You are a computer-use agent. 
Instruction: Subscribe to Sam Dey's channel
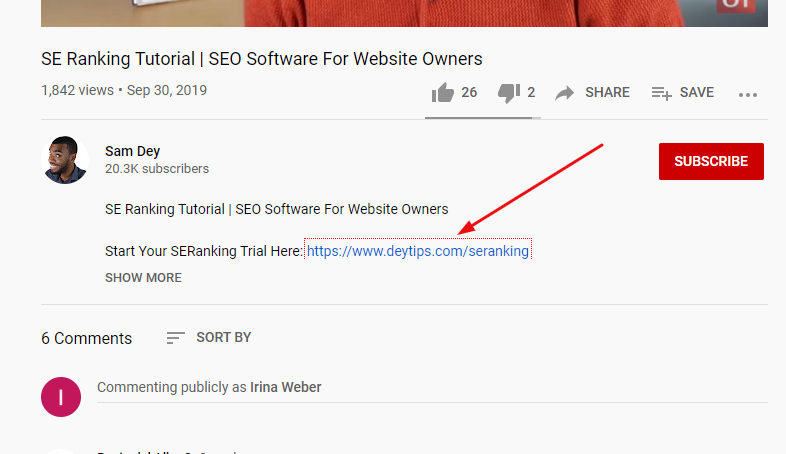711,161
